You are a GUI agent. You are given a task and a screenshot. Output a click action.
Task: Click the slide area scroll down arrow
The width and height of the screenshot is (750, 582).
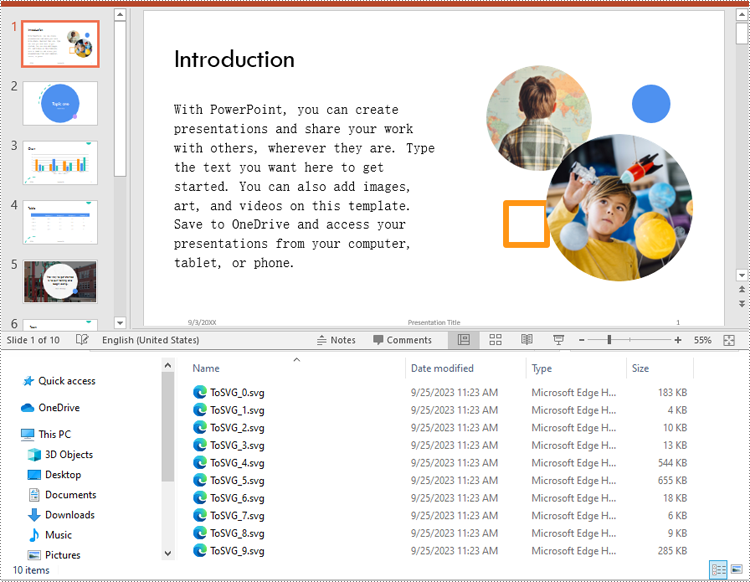(742, 275)
